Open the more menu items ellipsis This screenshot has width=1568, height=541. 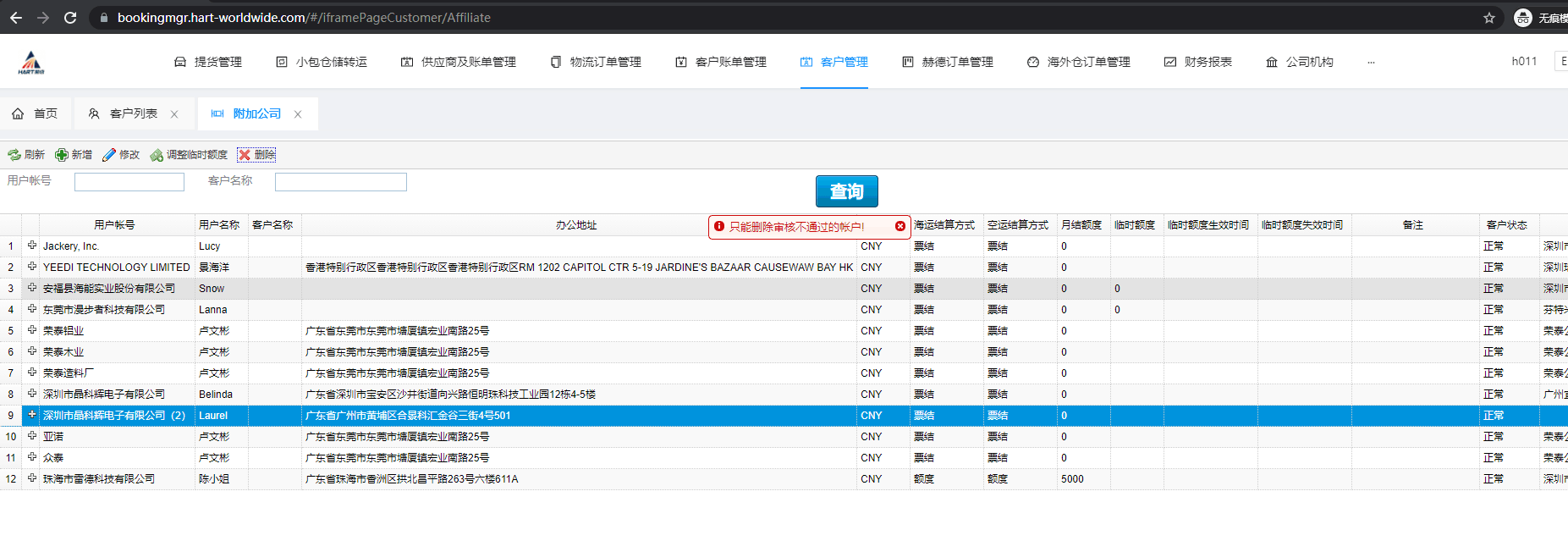(x=1371, y=63)
